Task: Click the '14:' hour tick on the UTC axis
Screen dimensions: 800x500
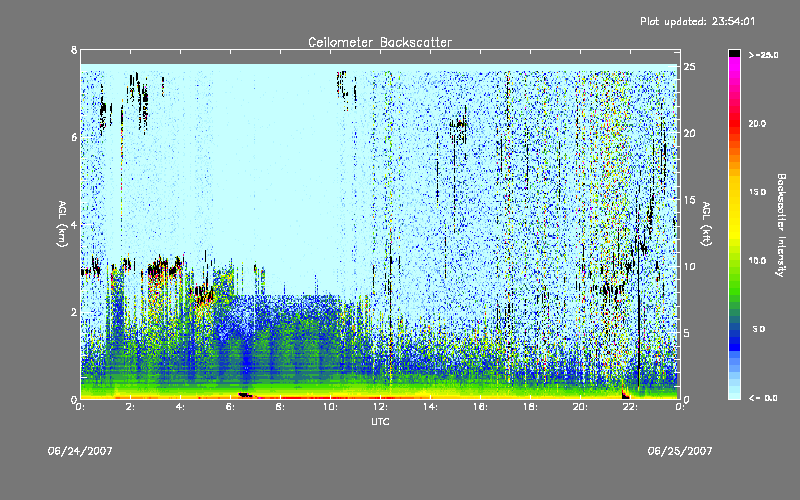Action: tap(430, 407)
